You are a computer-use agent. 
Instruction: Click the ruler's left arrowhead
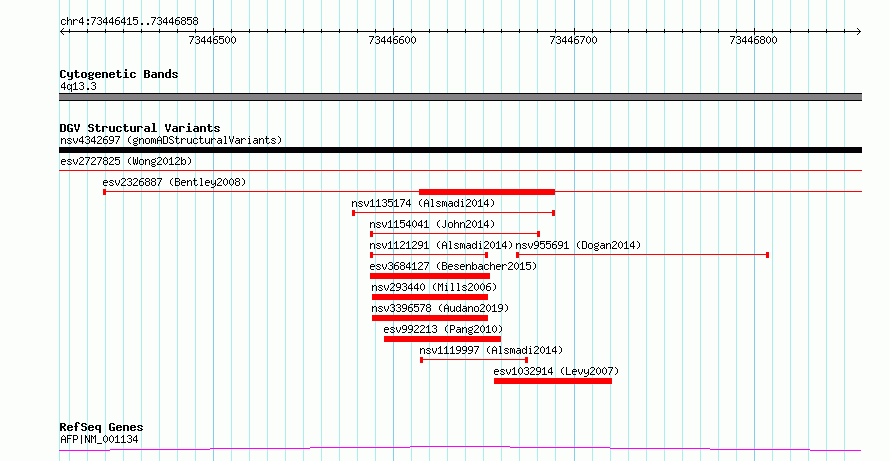click(62, 31)
